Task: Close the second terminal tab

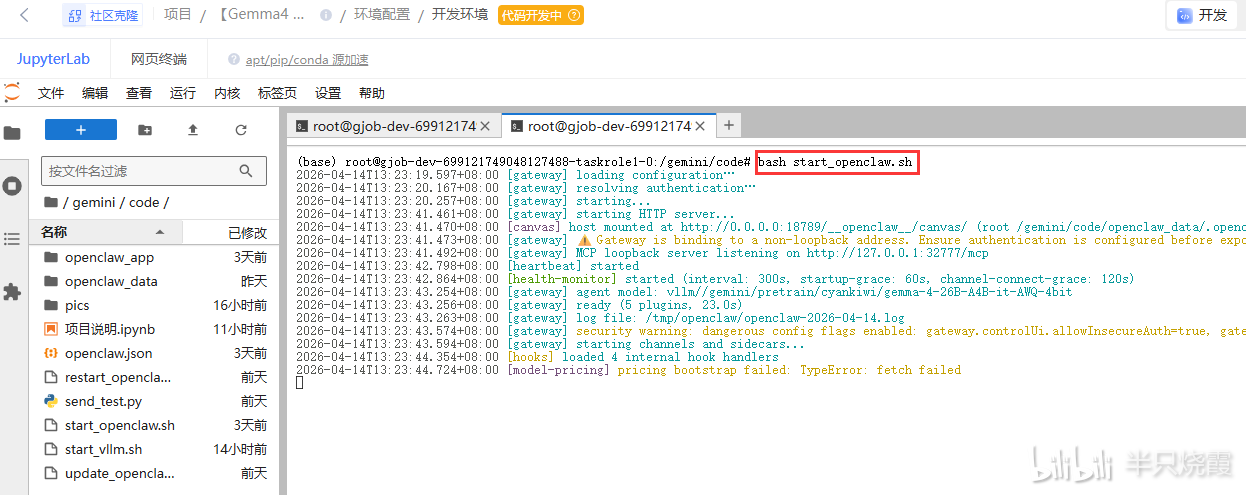Action: (x=700, y=126)
